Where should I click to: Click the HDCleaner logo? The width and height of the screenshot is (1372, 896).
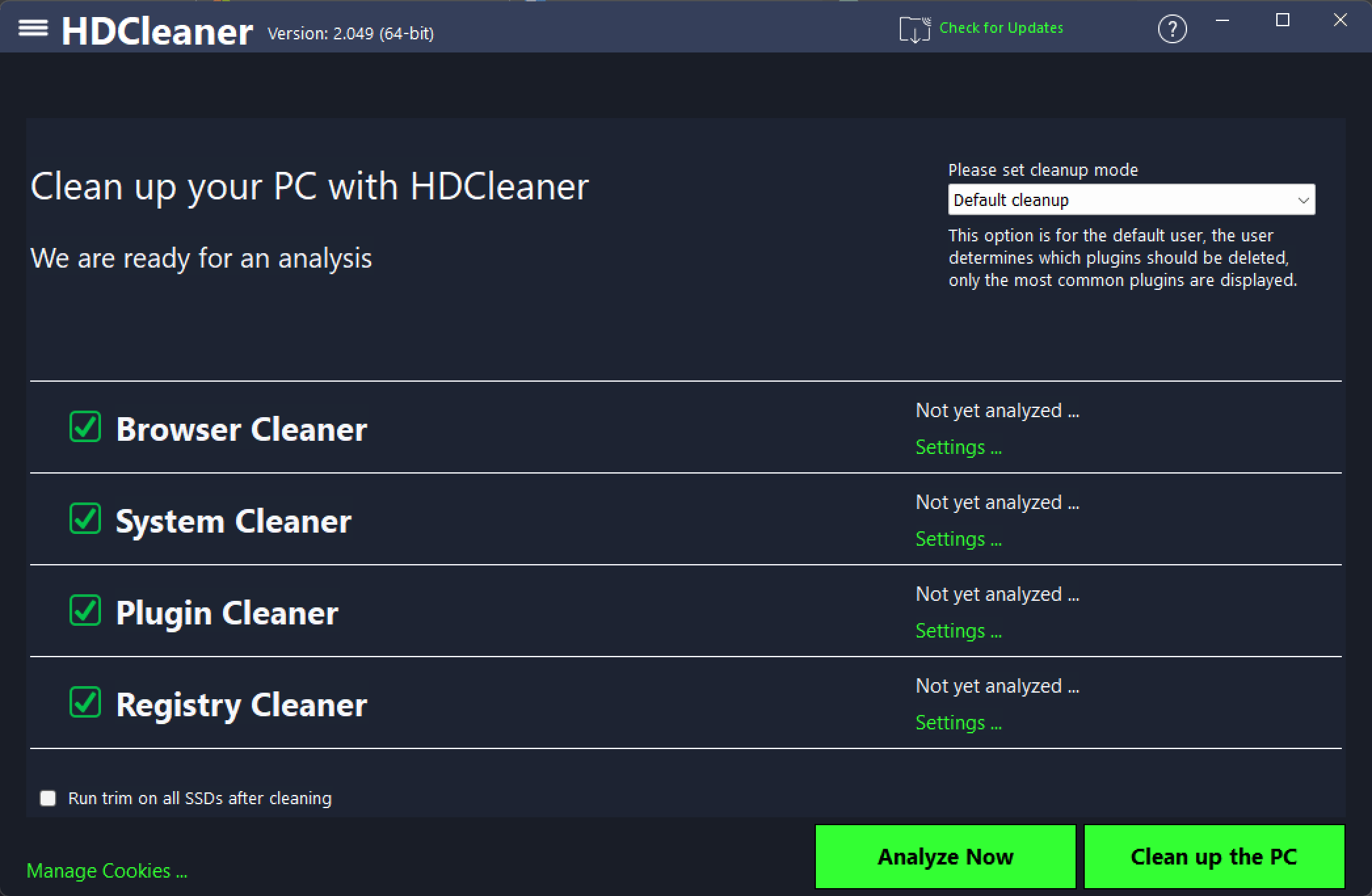157,29
